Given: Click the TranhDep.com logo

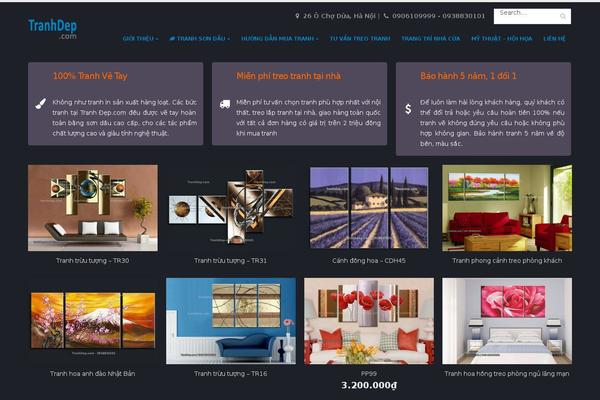Looking at the screenshot, I should coord(52,29).
